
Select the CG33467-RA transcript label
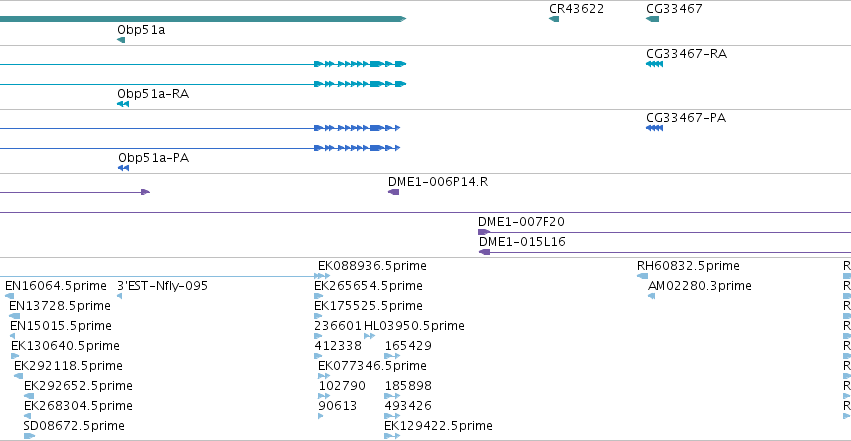pos(687,54)
